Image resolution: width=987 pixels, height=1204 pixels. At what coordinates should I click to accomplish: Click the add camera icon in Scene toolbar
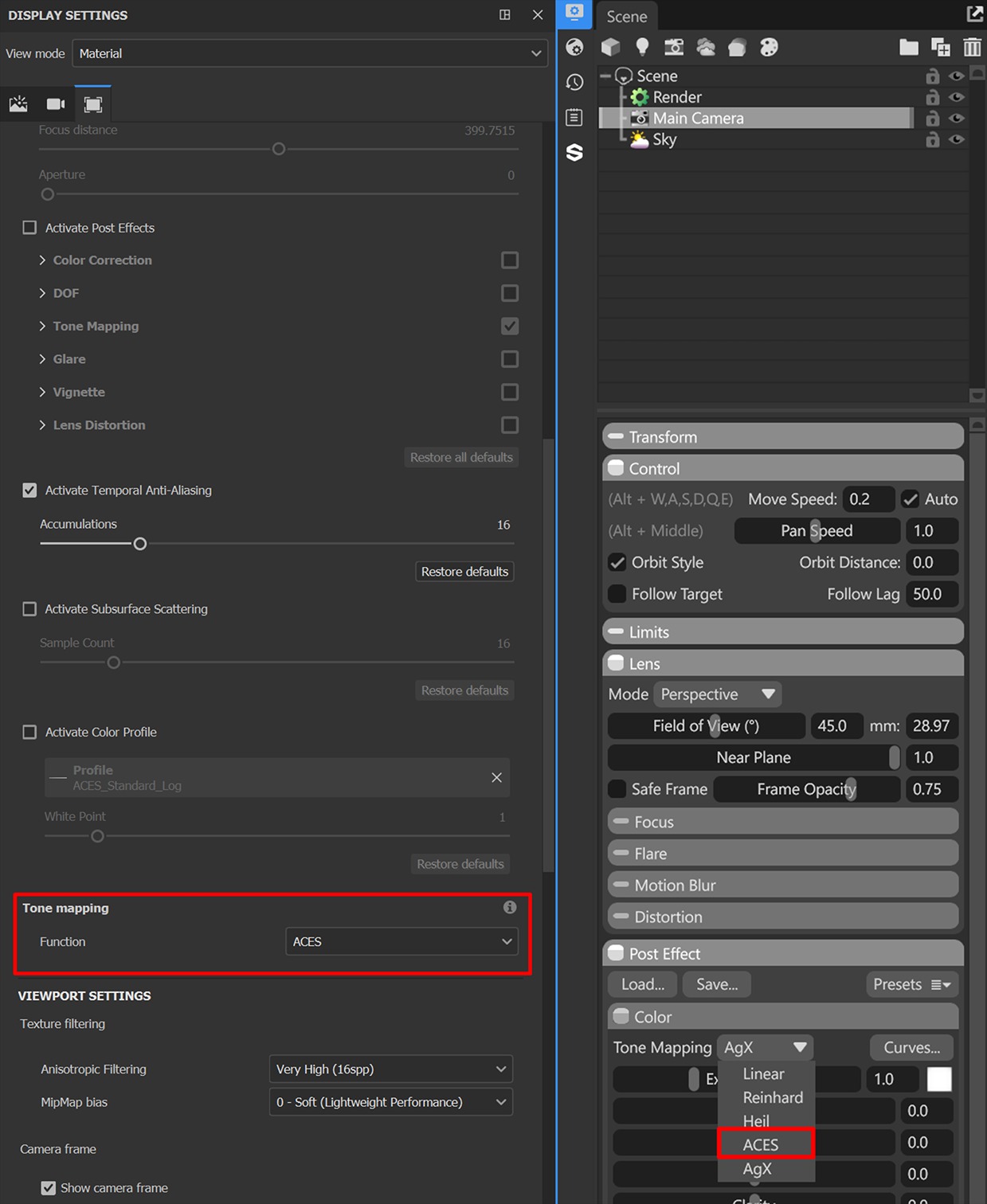(x=674, y=47)
